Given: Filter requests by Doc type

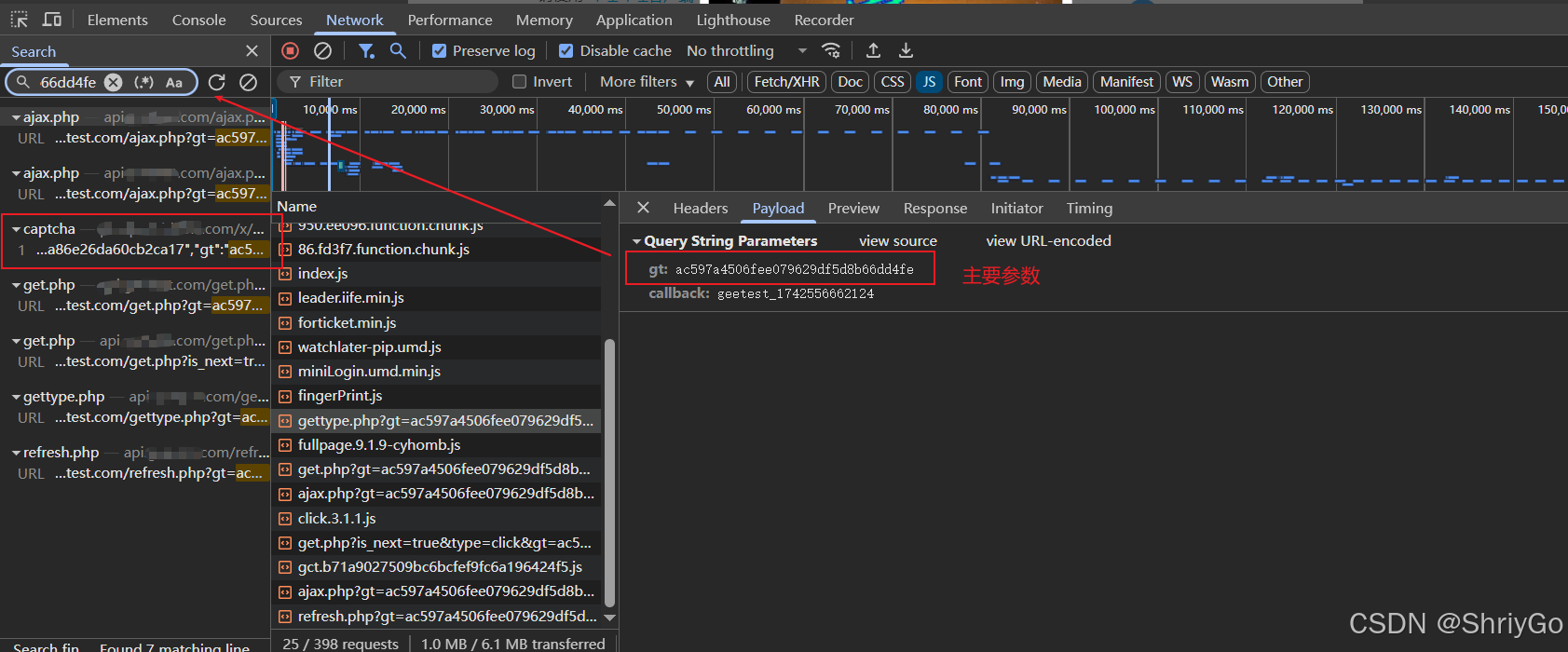Looking at the screenshot, I should click(850, 82).
